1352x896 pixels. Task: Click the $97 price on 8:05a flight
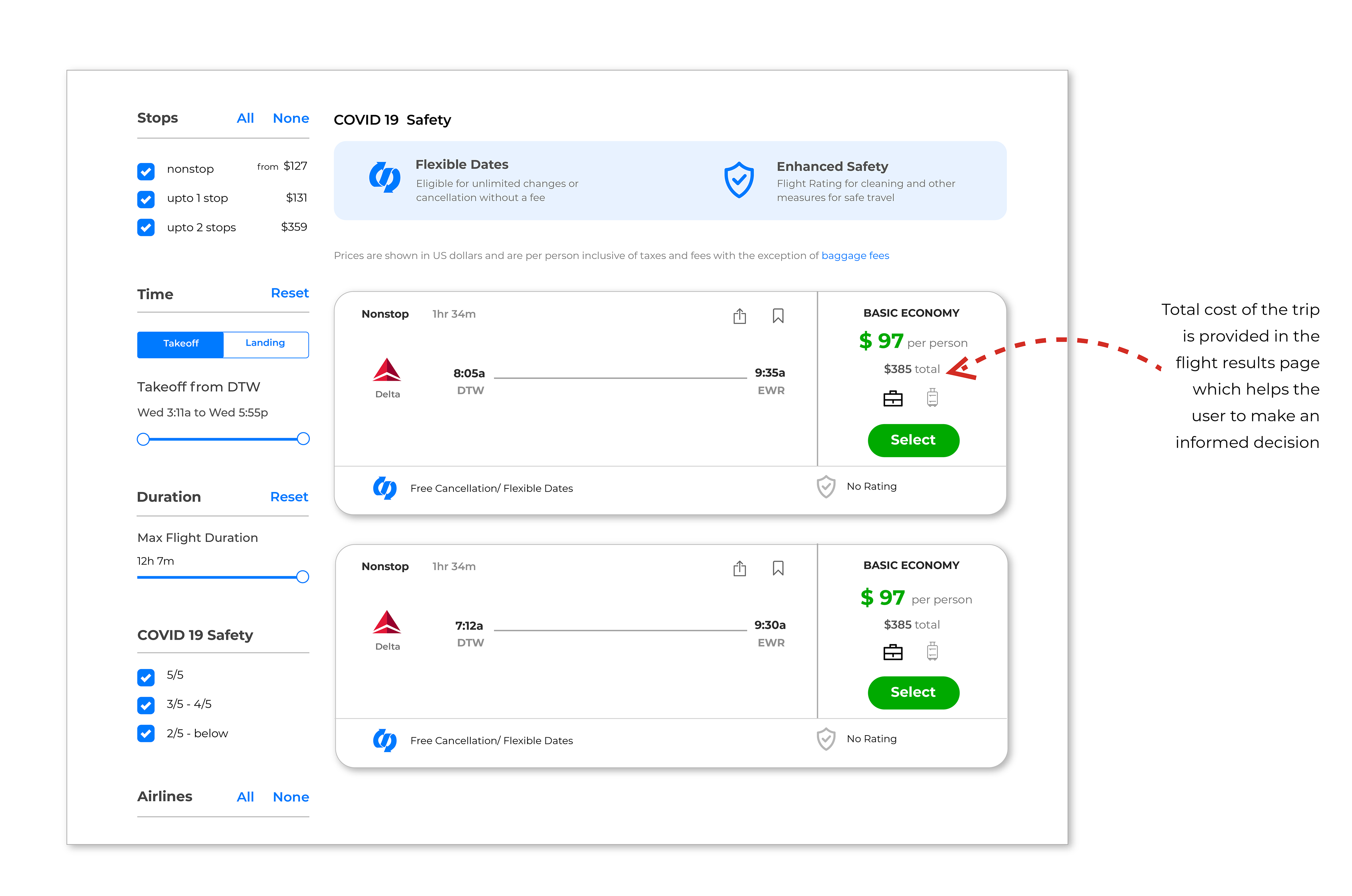point(881,341)
